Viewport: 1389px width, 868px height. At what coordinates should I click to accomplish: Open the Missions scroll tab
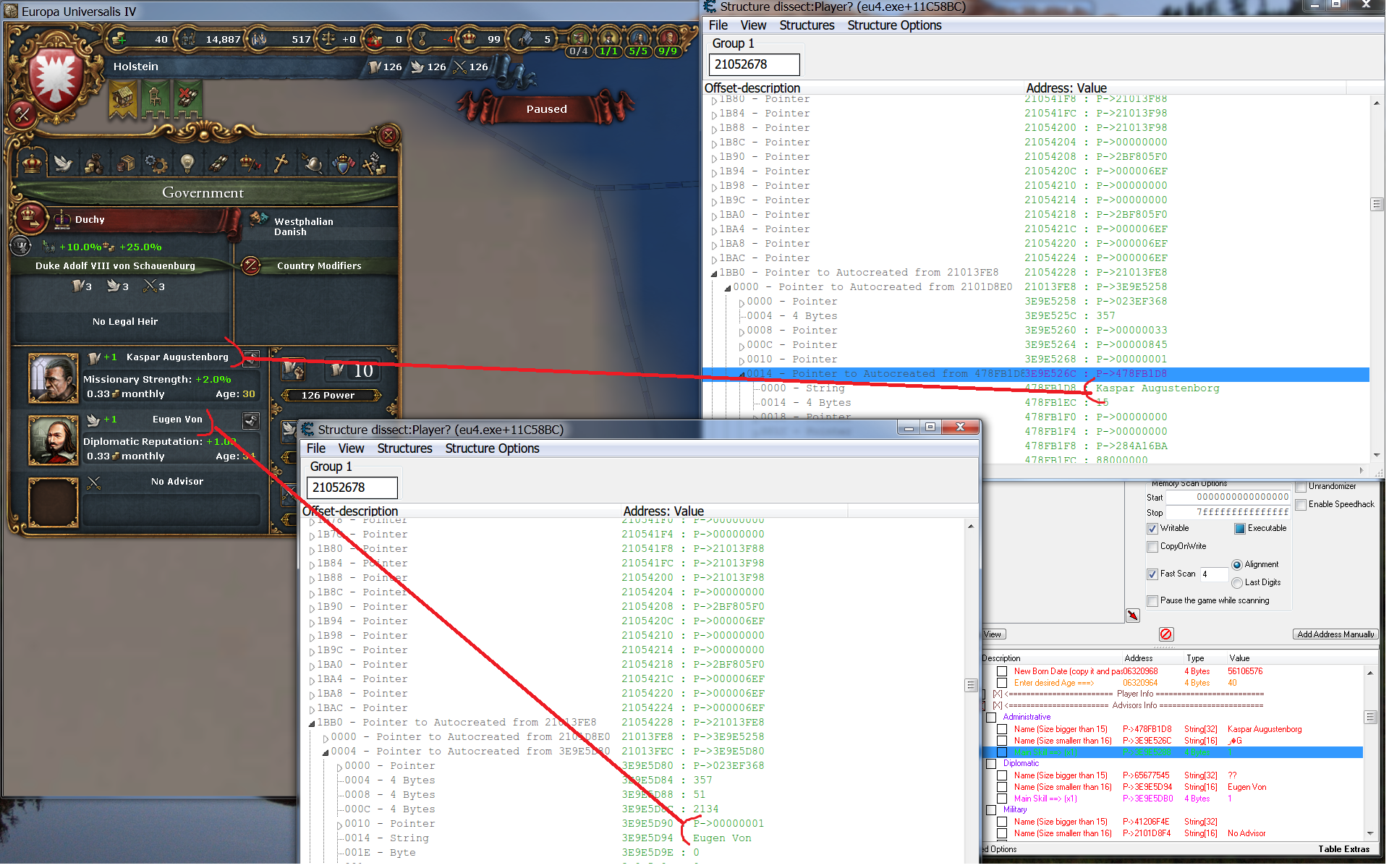218,163
